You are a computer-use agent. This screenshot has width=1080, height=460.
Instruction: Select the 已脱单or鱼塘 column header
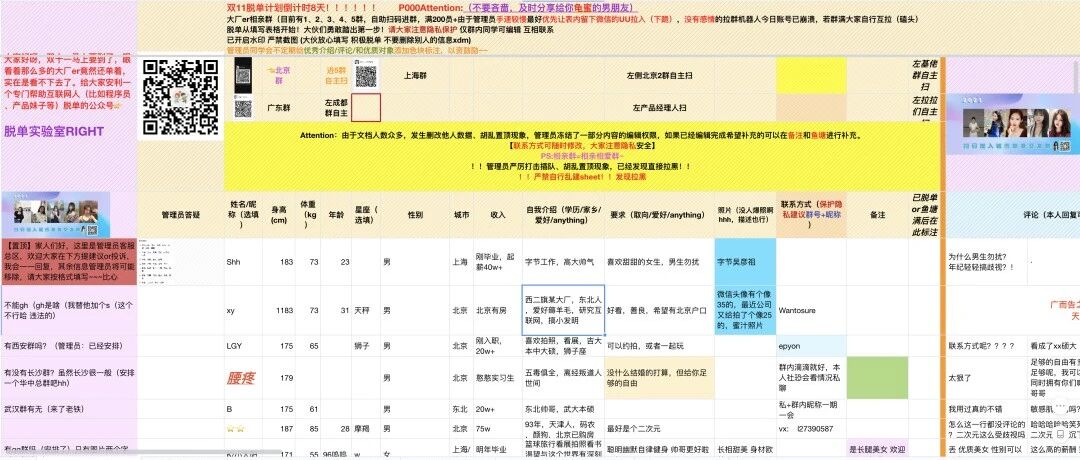click(x=924, y=215)
